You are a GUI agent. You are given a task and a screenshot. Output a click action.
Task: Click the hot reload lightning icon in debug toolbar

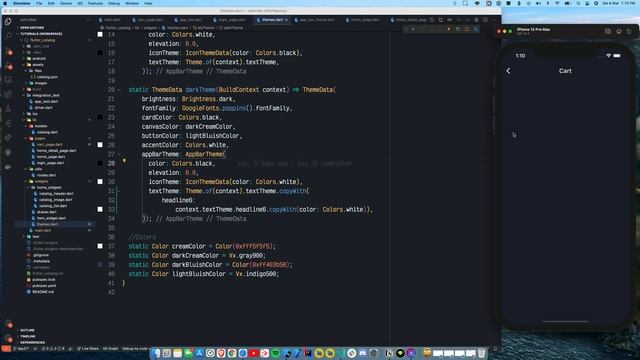coord(449,29)
